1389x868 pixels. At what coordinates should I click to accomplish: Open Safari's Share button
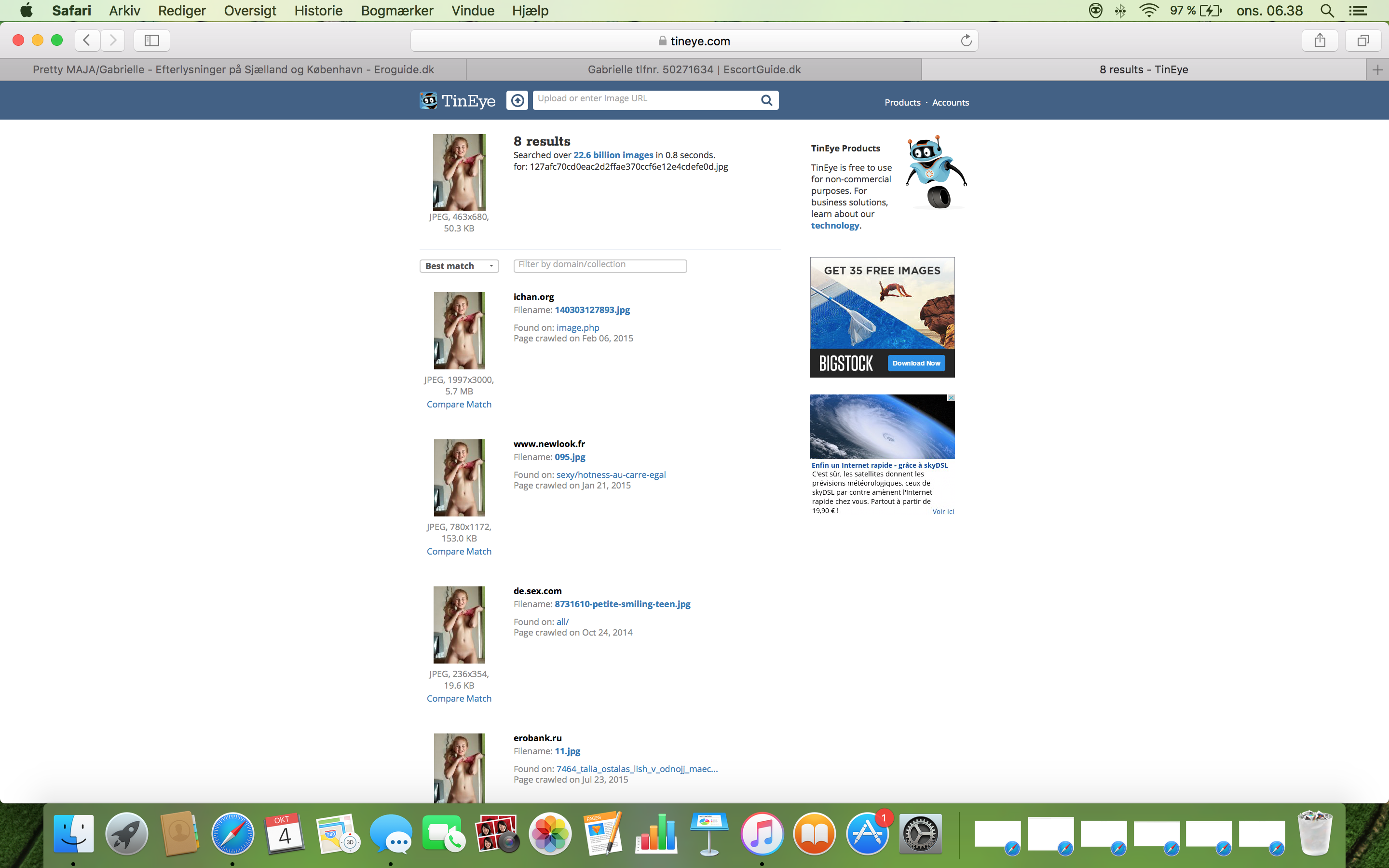point(1320,40)
